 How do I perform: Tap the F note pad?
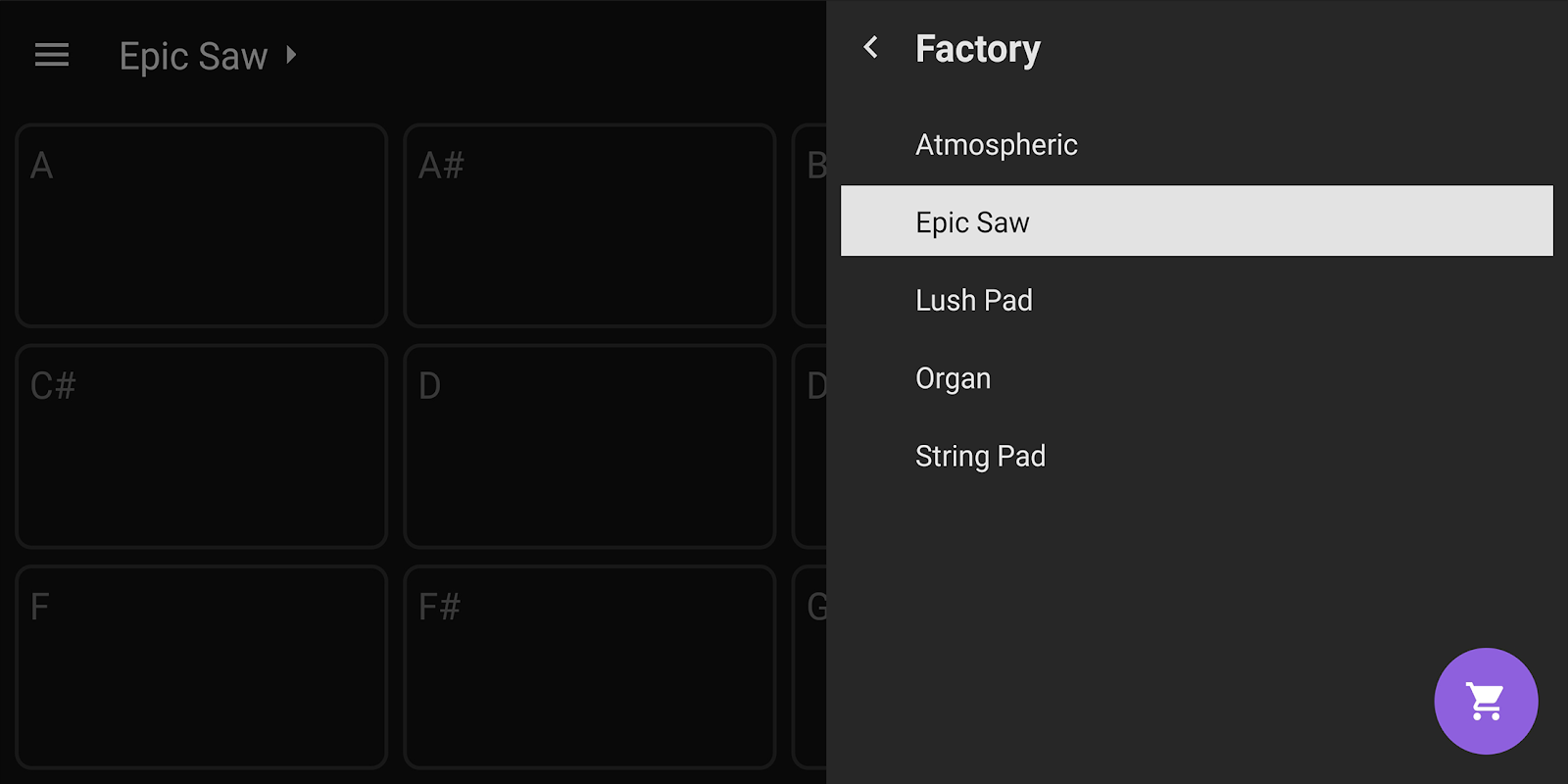click(201, 666)
